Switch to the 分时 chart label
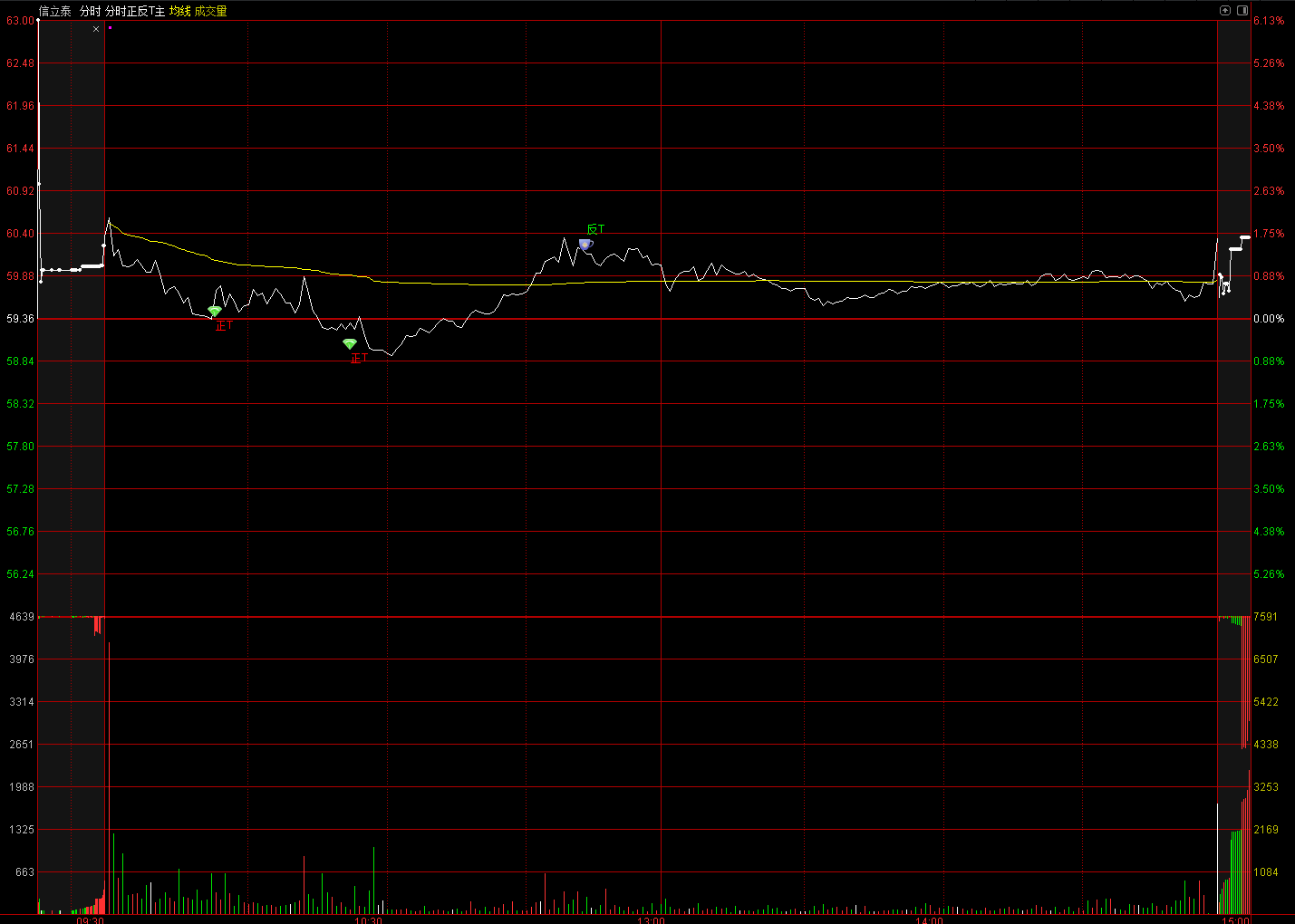This screenshot has width=1295, height=924. (90, 11)
